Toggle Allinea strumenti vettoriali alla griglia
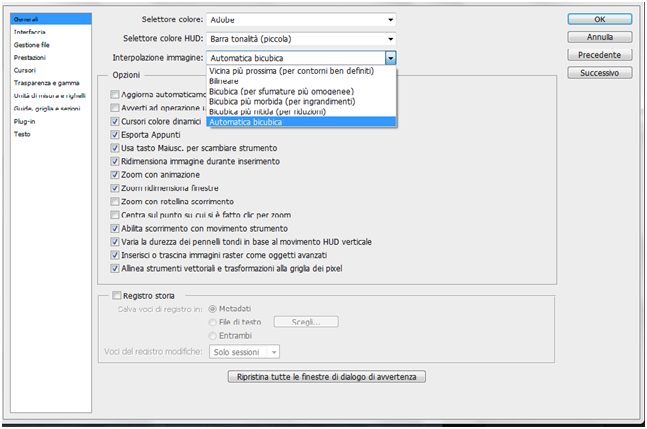 coord(115,269)
